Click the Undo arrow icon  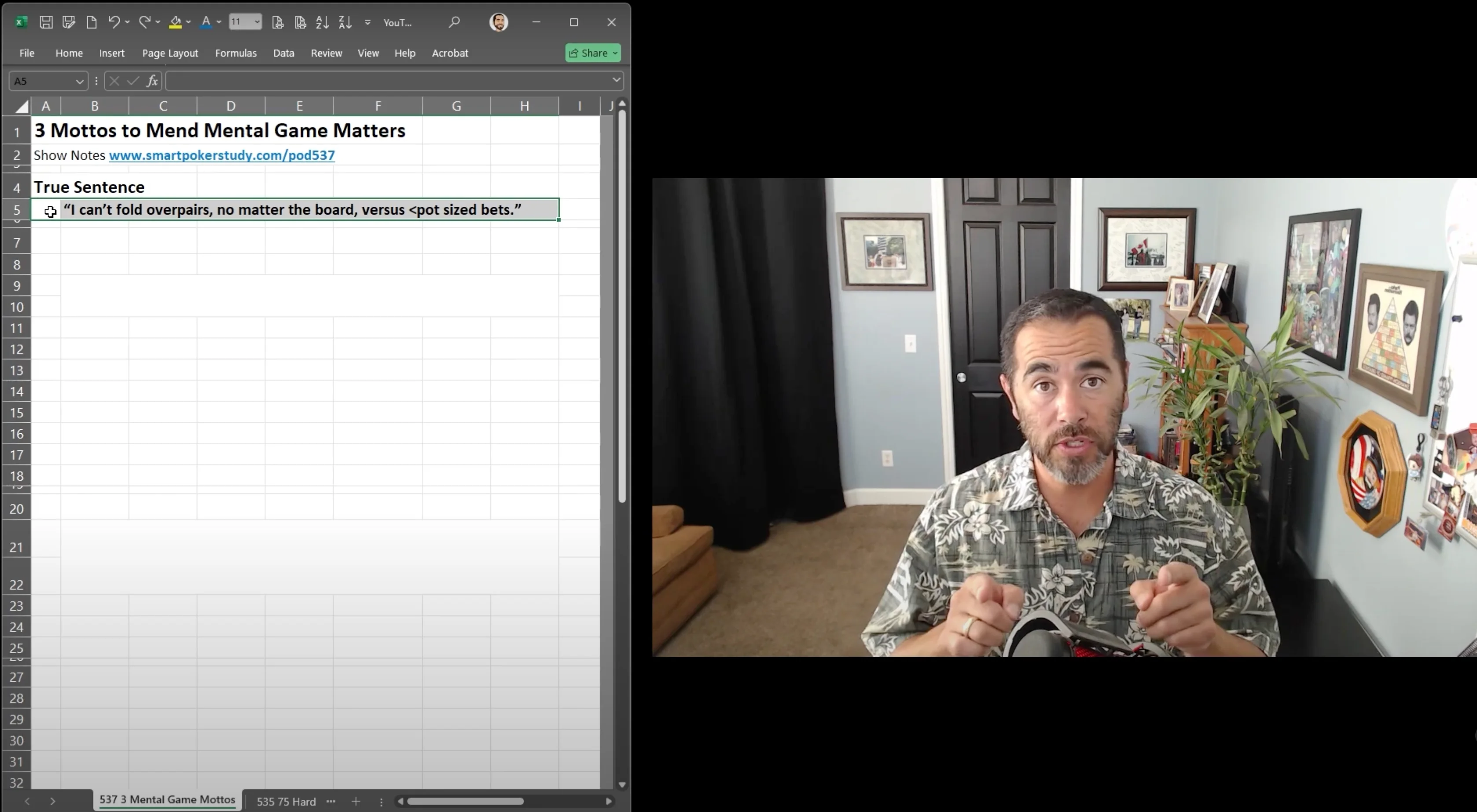tap(114, 22)
